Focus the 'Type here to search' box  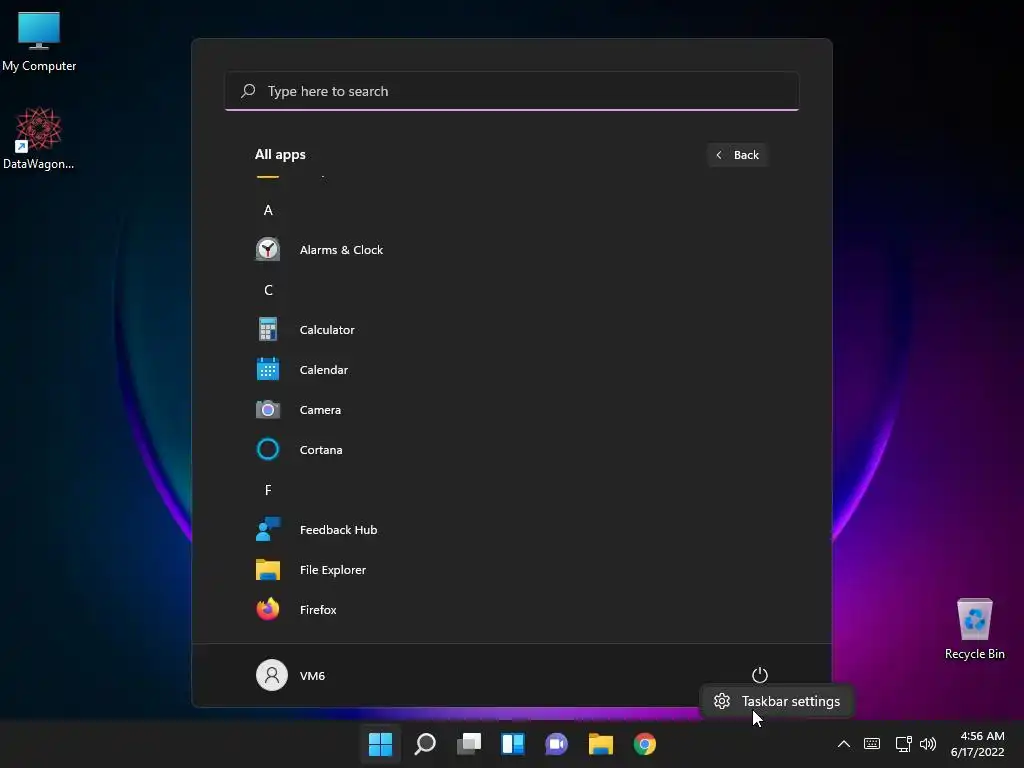511,91
